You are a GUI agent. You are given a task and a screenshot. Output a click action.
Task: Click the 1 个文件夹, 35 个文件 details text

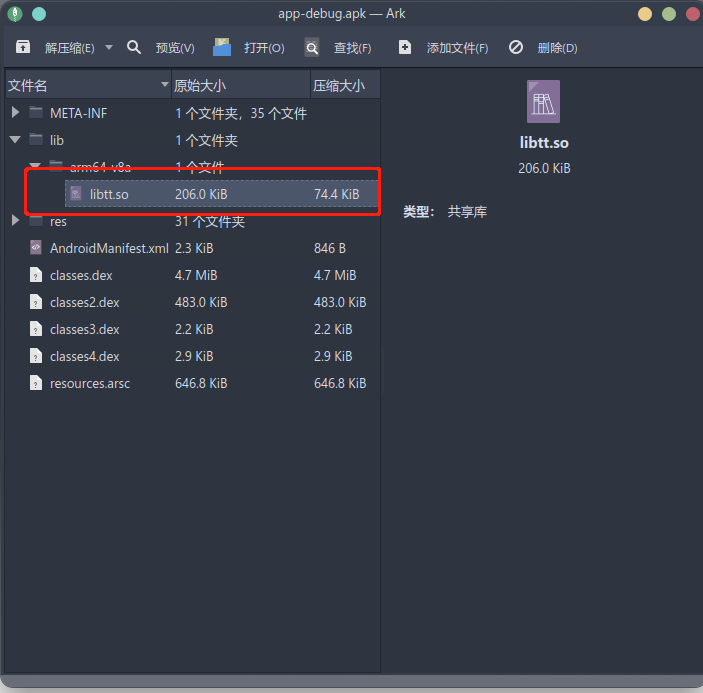pos(241,113)
